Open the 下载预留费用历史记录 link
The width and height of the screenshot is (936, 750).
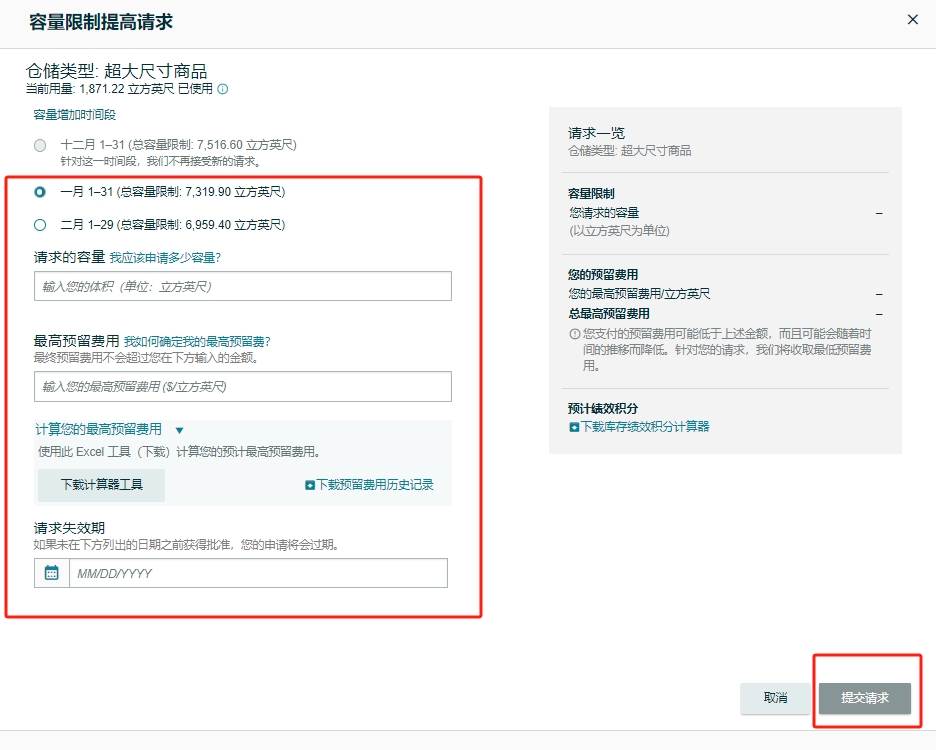[x=378, y=483]
